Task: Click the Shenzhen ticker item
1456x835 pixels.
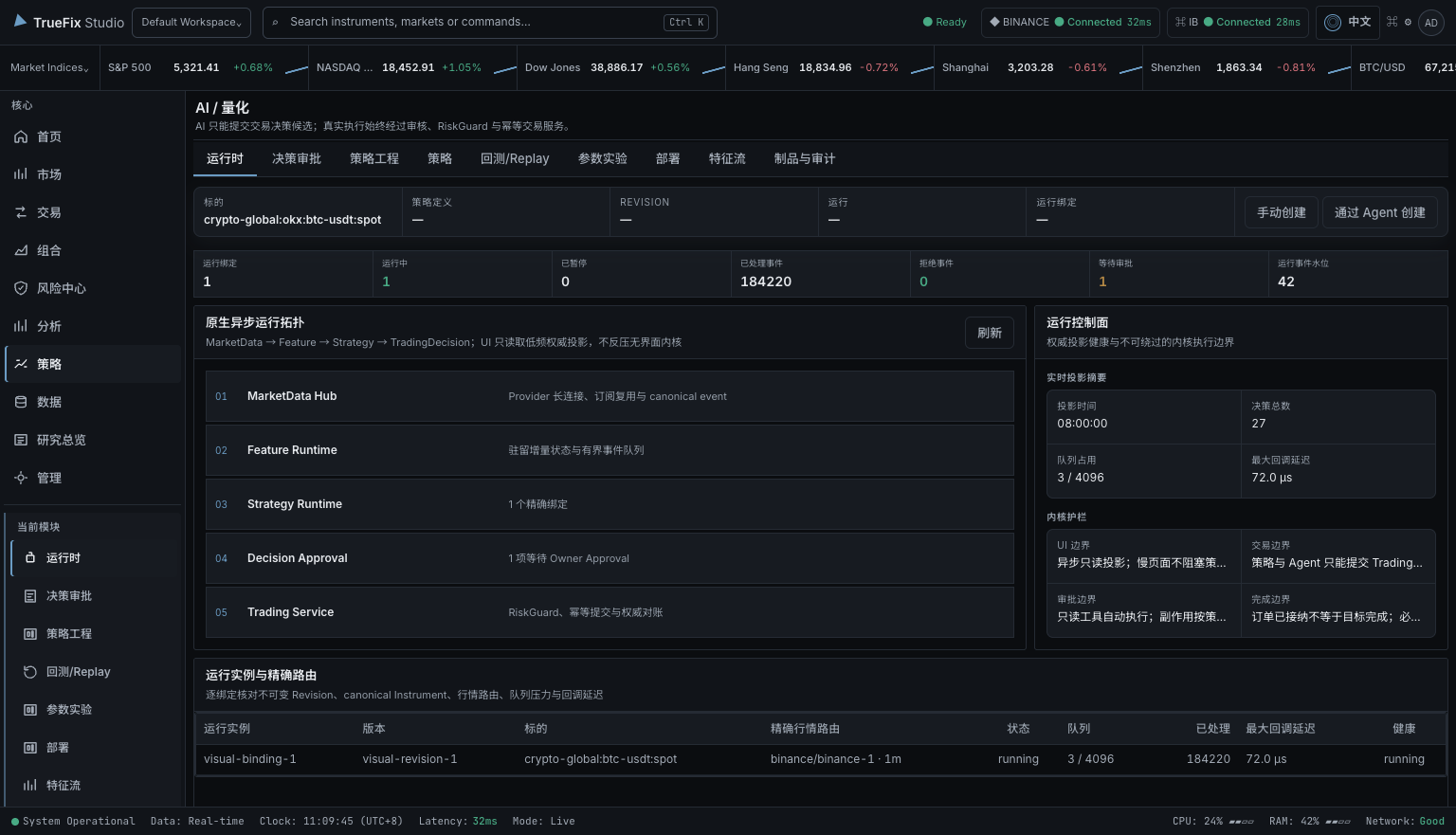Action: (x=1247, y=67)
